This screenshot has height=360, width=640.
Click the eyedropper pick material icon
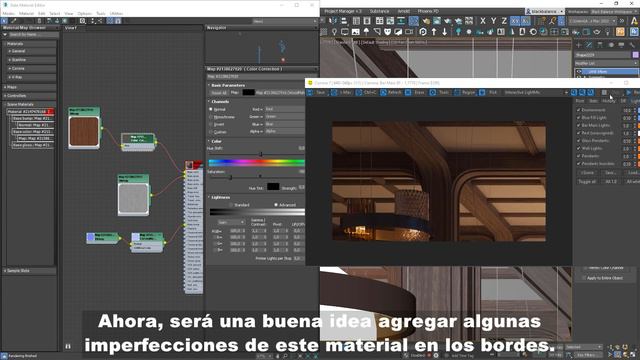(14, 21)
